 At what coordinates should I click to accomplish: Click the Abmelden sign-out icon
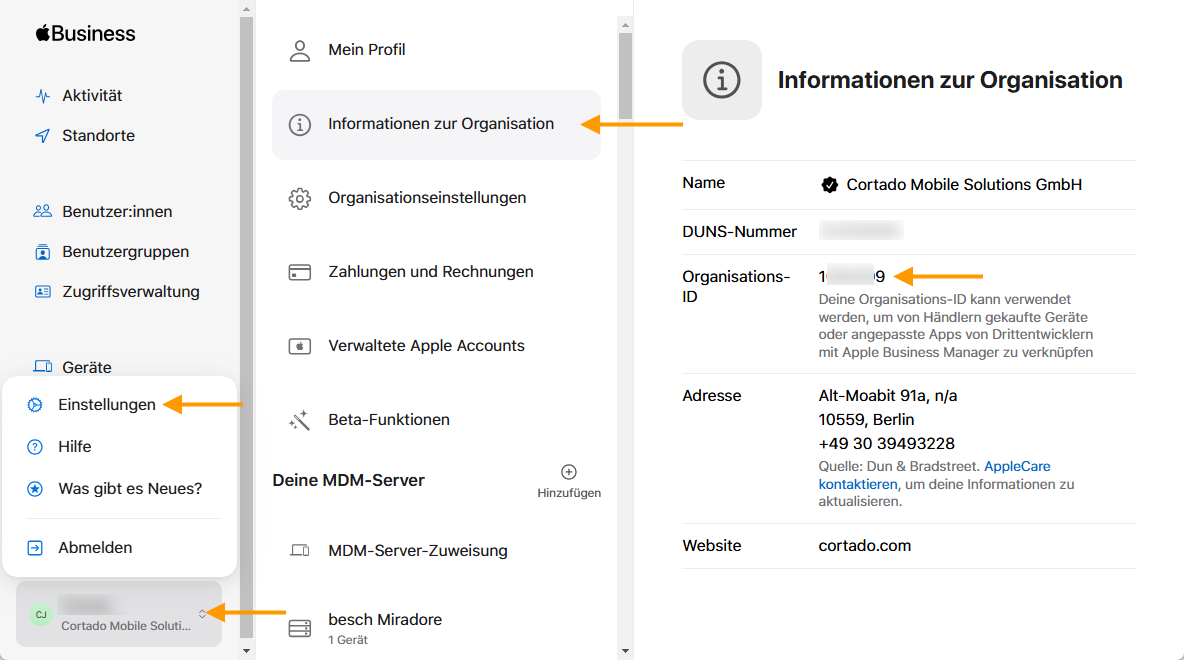(x=35, y=548)
